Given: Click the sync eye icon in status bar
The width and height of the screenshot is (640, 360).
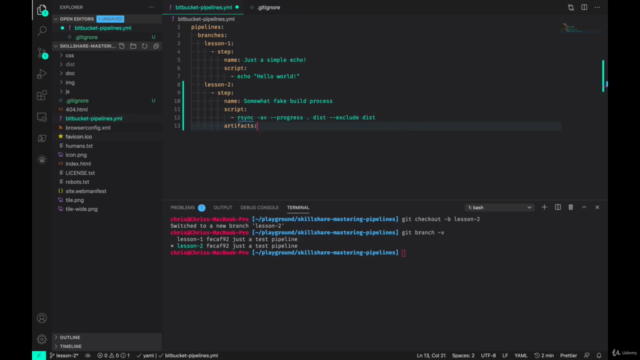Looking at the screenshot, I should point(88,356).
